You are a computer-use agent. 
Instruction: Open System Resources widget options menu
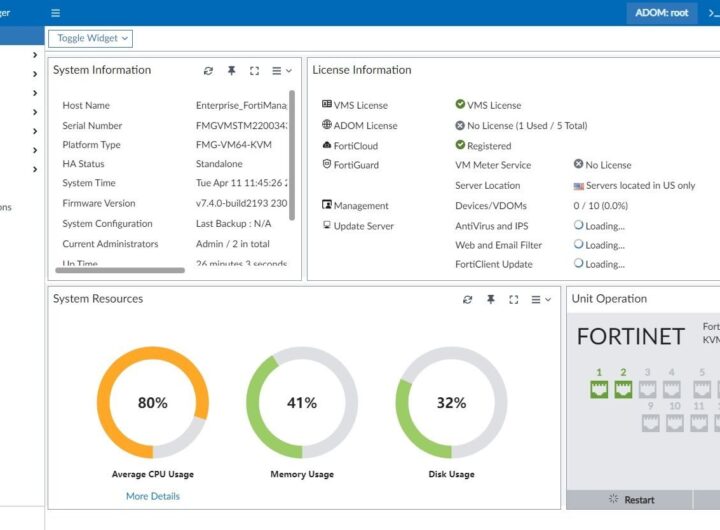pyautogui.click(x=540, y=299)
